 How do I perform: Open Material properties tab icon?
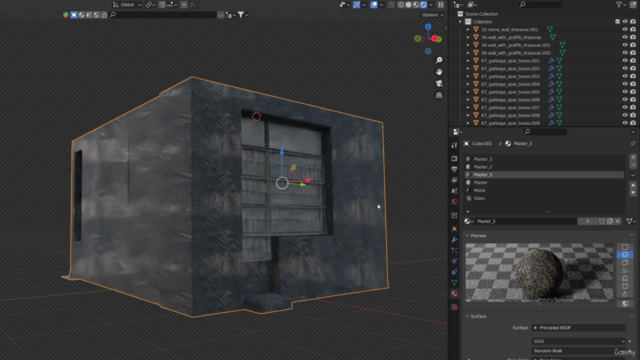pos(454,293)
